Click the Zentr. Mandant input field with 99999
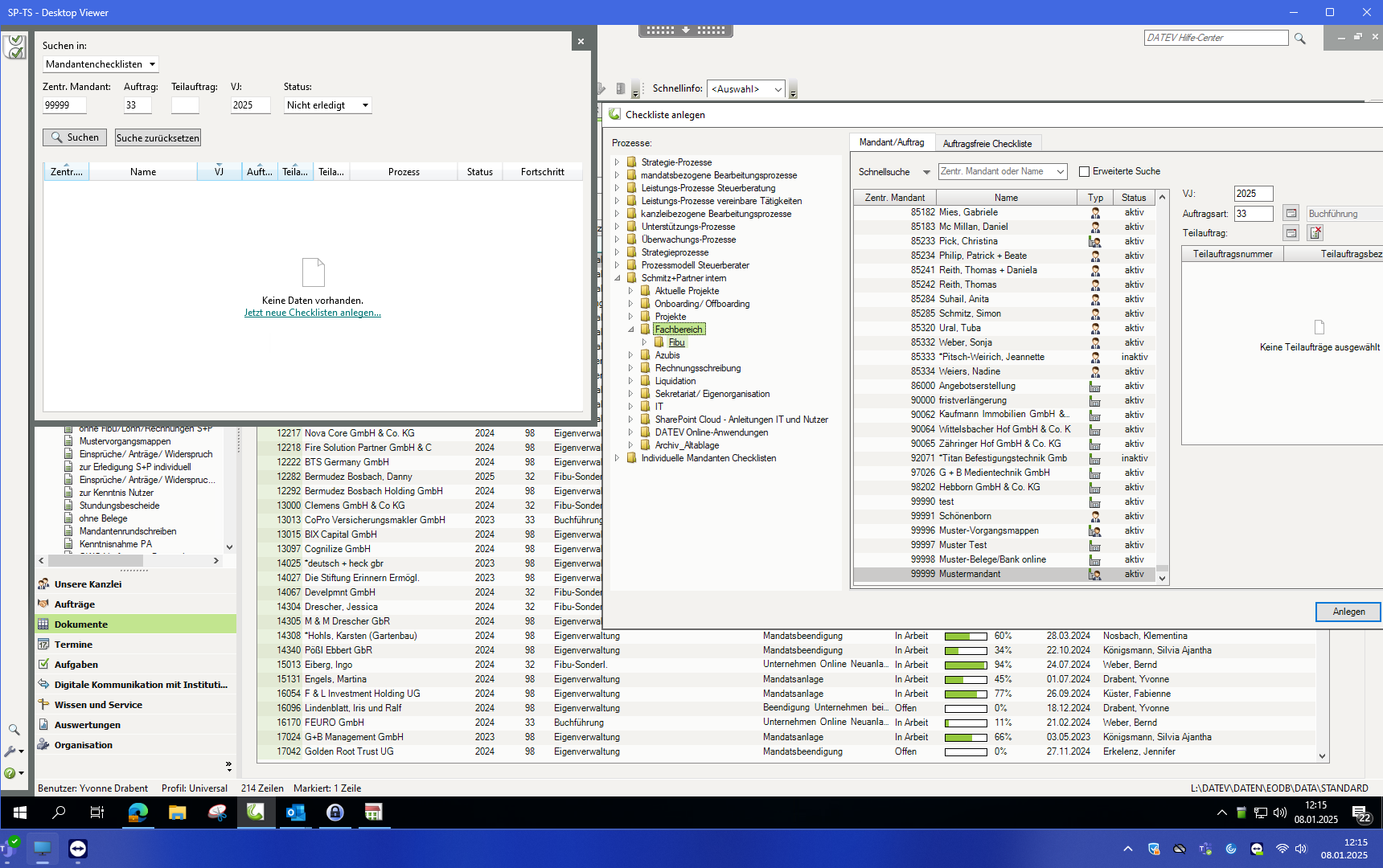The image size is (1383, 868). 64,105
